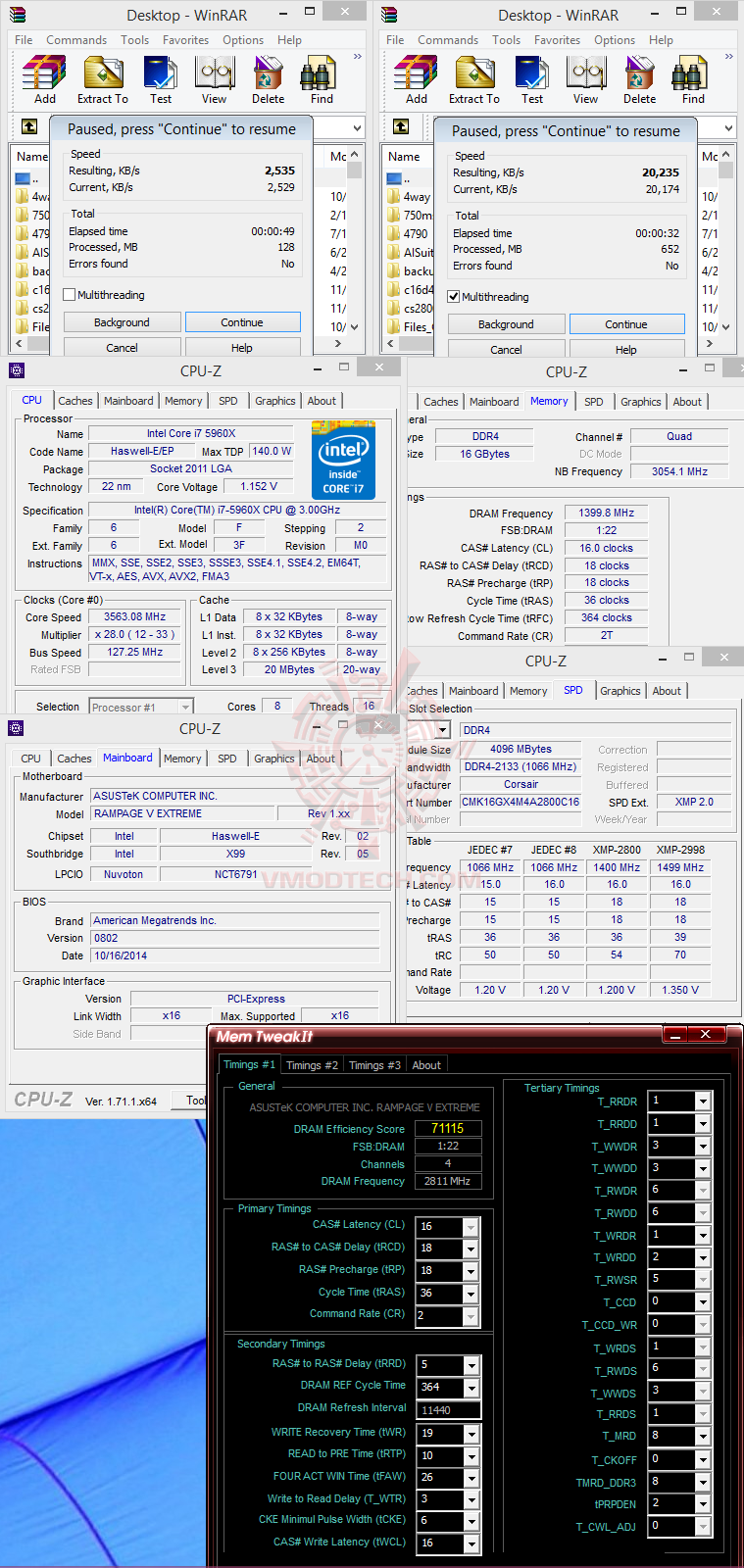The height and width of the screenshot is (1568, 744).
Task: Click up-folder icon in right WinRAR window
Action: click(x=401, y=127)
